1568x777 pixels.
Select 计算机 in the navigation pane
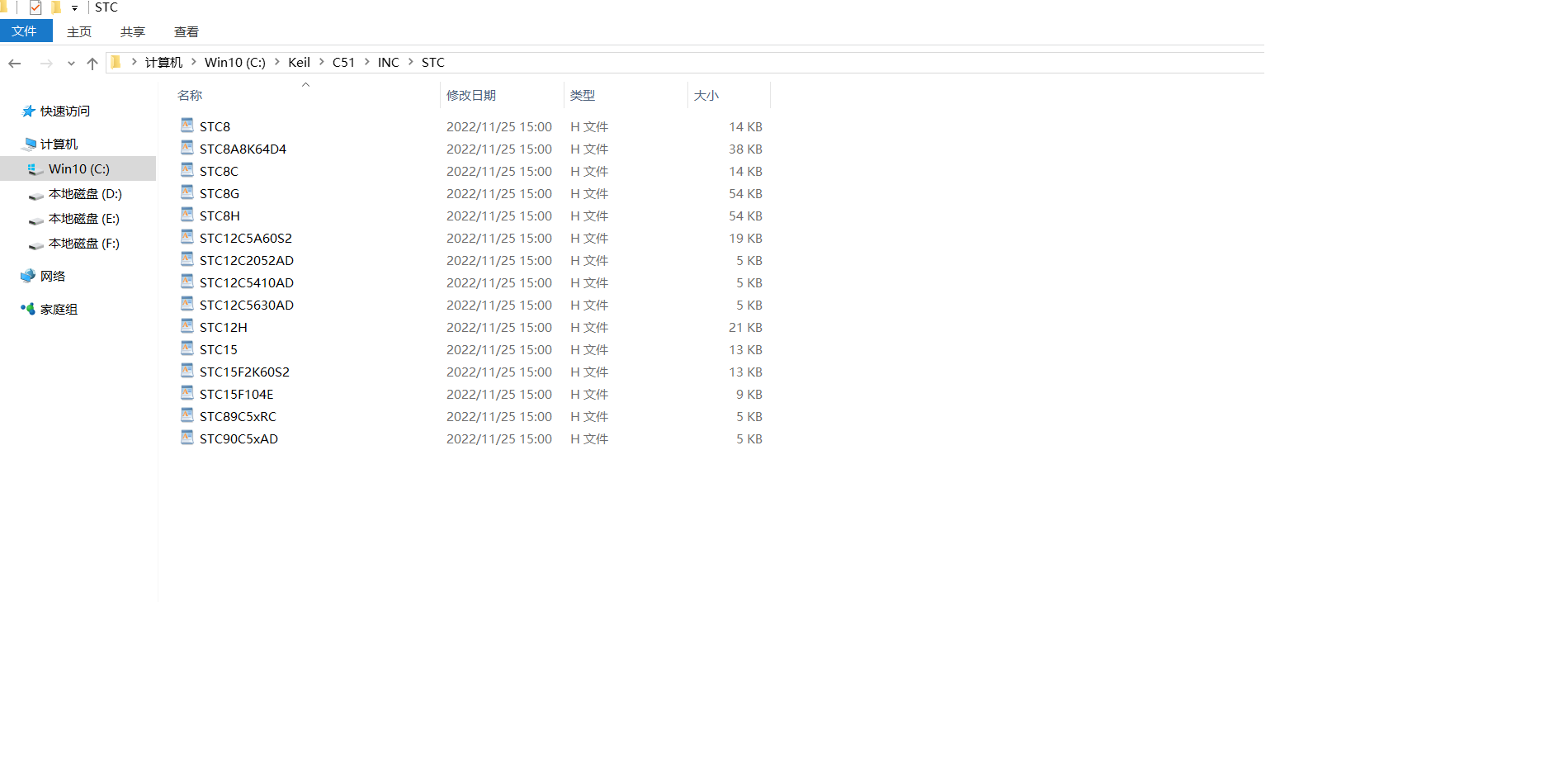tap(59, 144)
